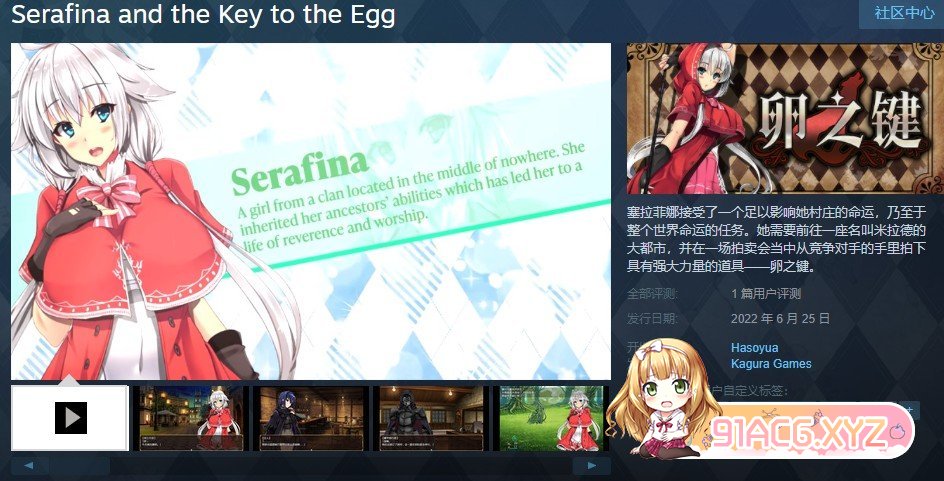
Task: Open the Hasoyua developer link
Action: 754,348
